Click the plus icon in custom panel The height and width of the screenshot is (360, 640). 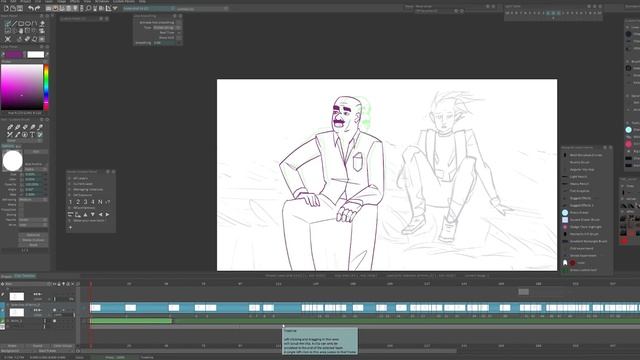pyautogui.click(x=70, y=227)
